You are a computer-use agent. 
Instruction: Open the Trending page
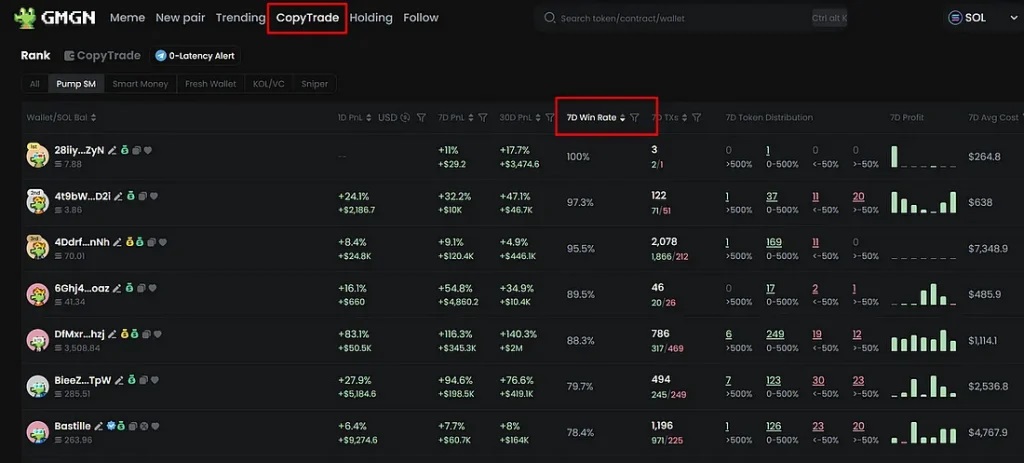[x=240, y=18]
